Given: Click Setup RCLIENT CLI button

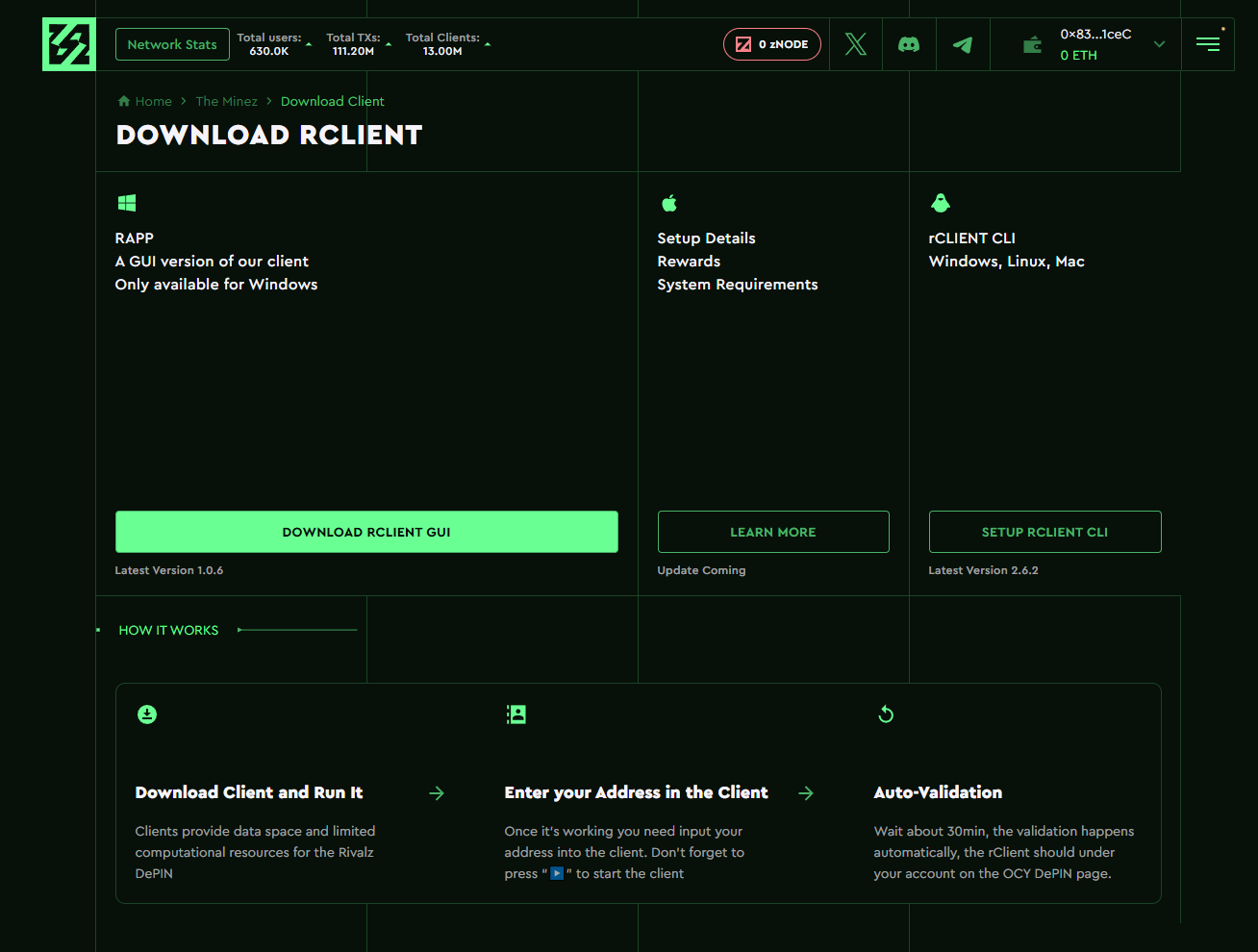Looking at the screenshot, I should 1044,532.
